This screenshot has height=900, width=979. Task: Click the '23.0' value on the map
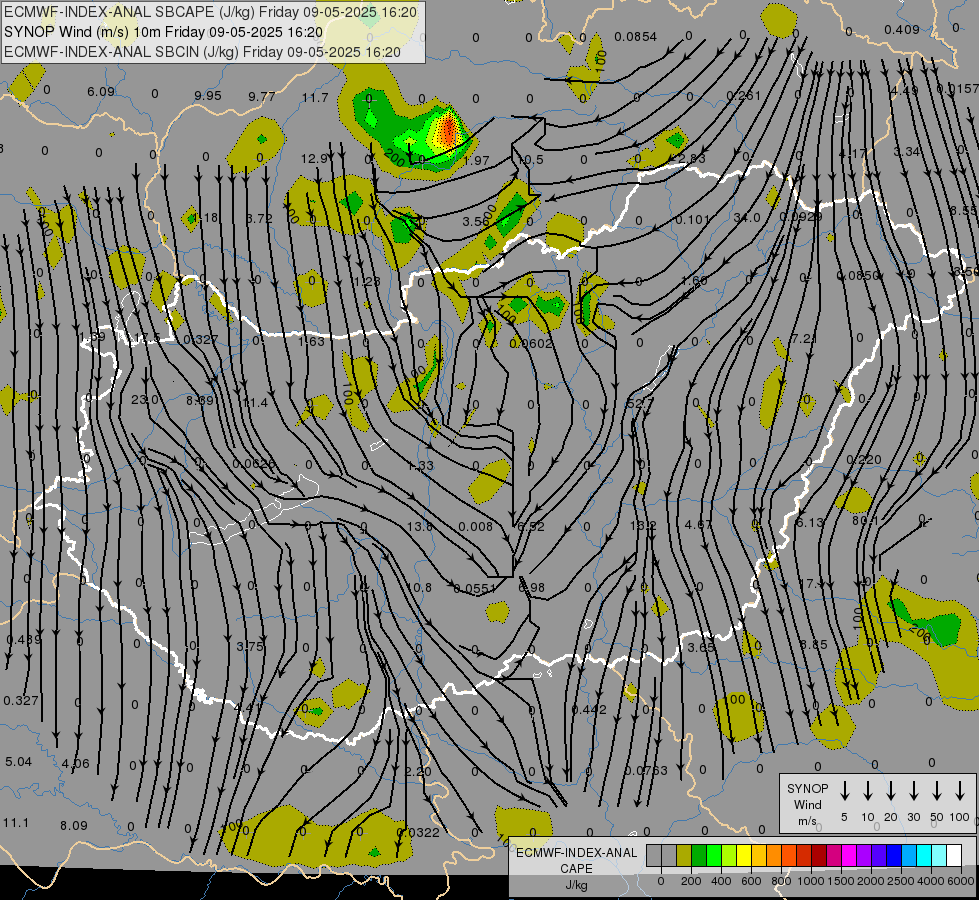pos(145,399)
